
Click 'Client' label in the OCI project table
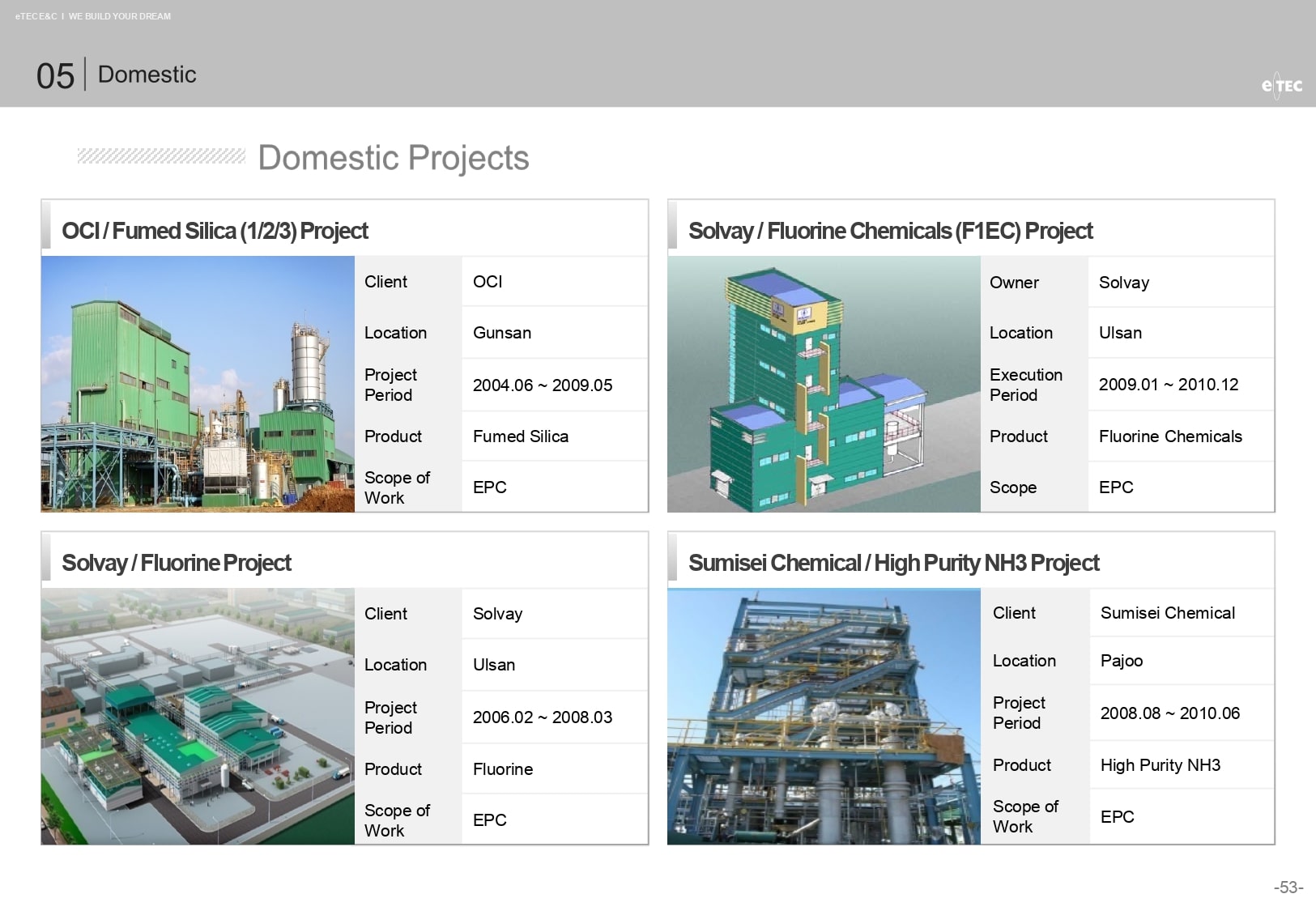pyautogui.click(x=385, y=282)
